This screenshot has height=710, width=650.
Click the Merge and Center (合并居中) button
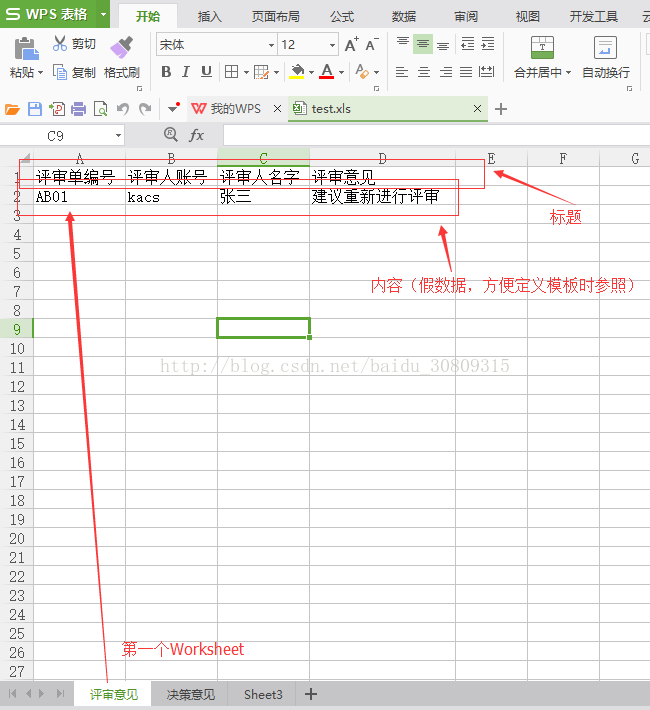[542, 48]
